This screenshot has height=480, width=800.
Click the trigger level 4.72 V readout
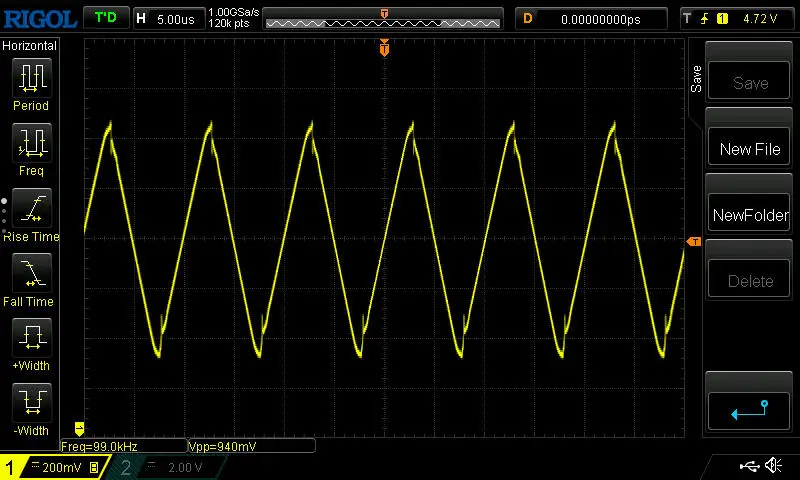pos(760,19)
